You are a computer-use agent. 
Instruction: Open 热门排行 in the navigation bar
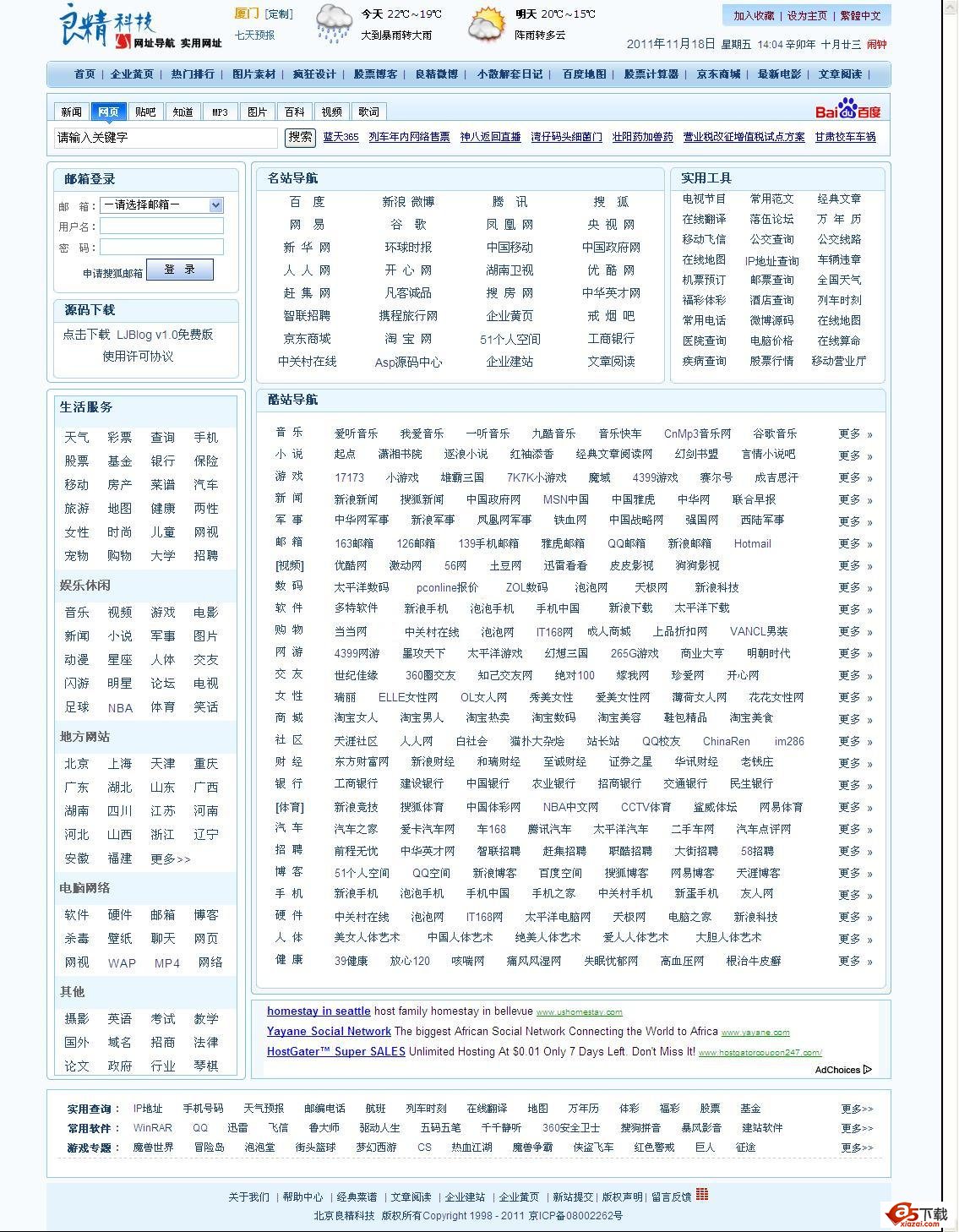coord(193,74)
